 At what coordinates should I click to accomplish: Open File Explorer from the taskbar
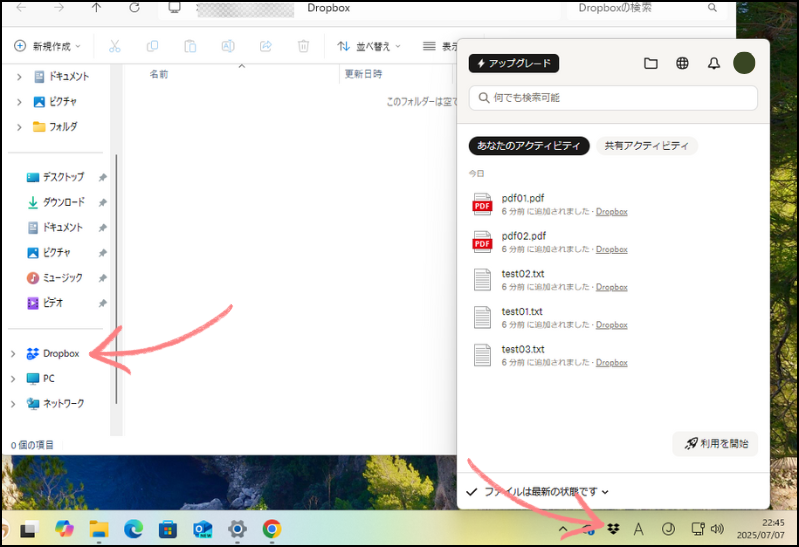99,530
